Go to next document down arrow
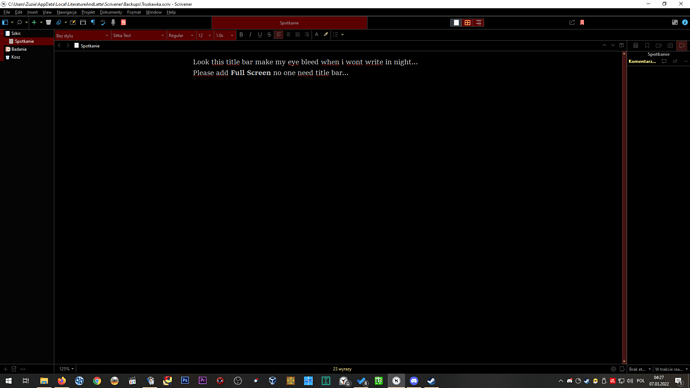Screen dimensions: 690x388 (613, 46)
